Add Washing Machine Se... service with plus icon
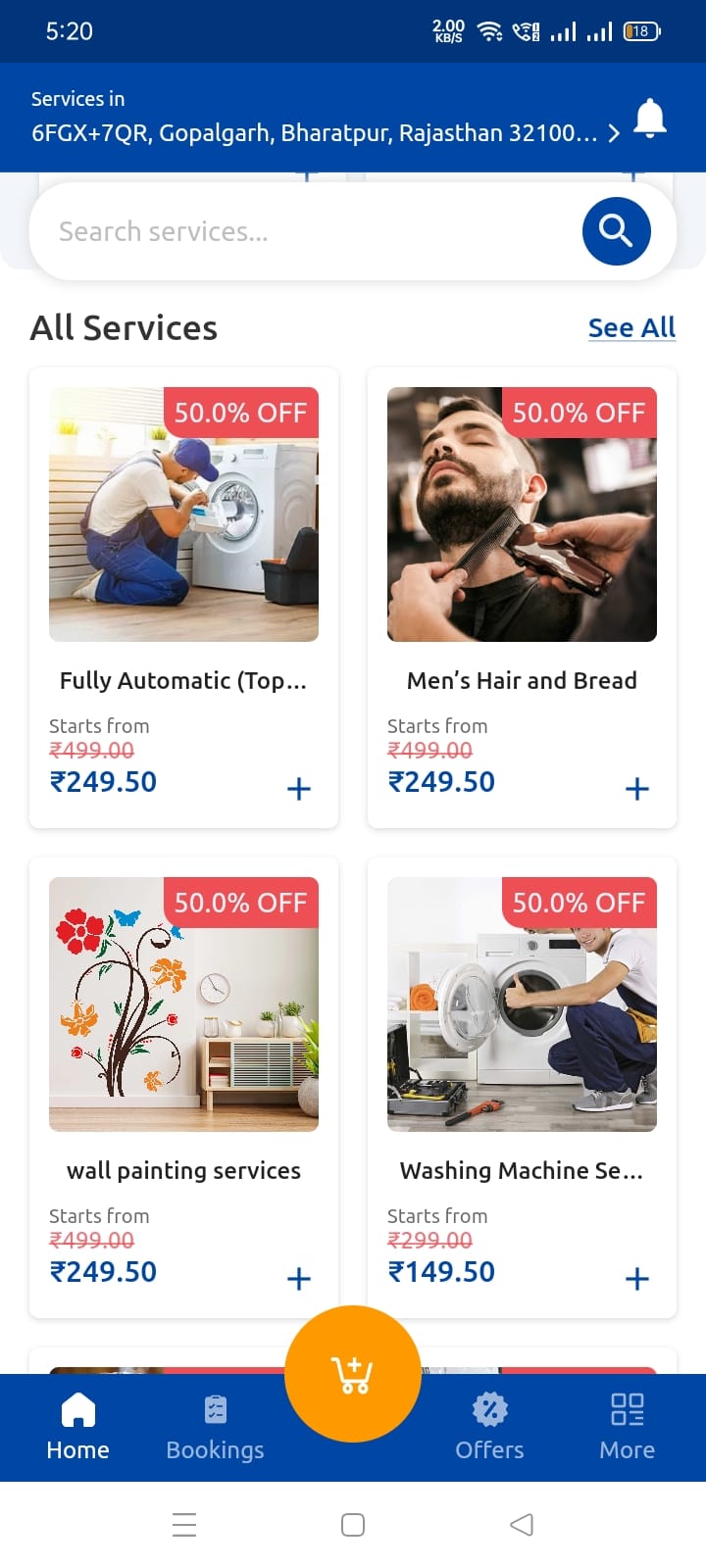706x1568 pixels. [x=637, y=1279]
